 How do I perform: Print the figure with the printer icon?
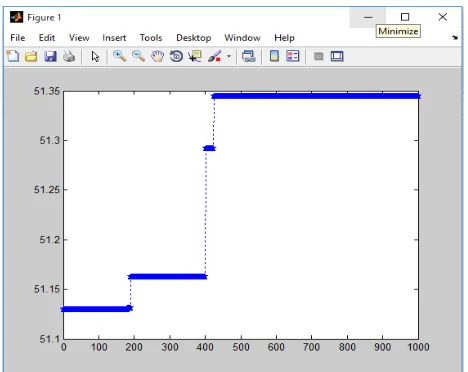(69, 56)
